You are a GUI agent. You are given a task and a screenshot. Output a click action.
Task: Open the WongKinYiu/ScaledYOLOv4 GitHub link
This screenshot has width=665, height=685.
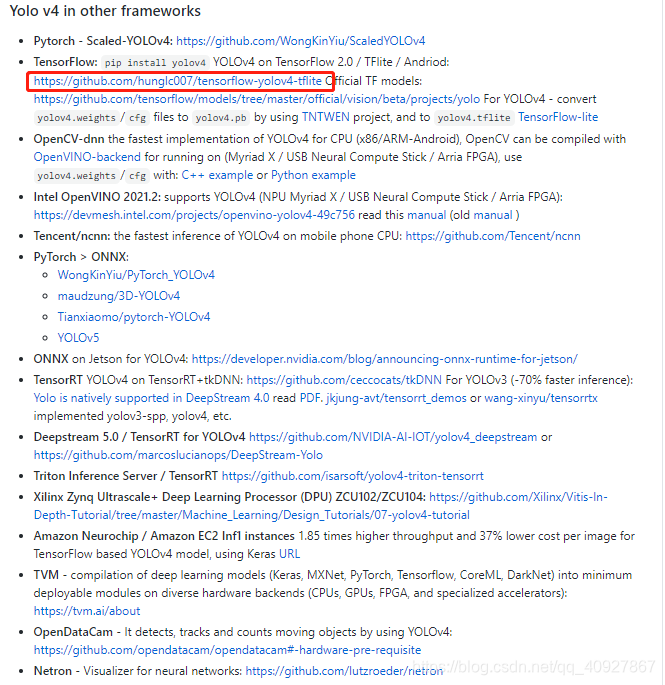[301, 41]
